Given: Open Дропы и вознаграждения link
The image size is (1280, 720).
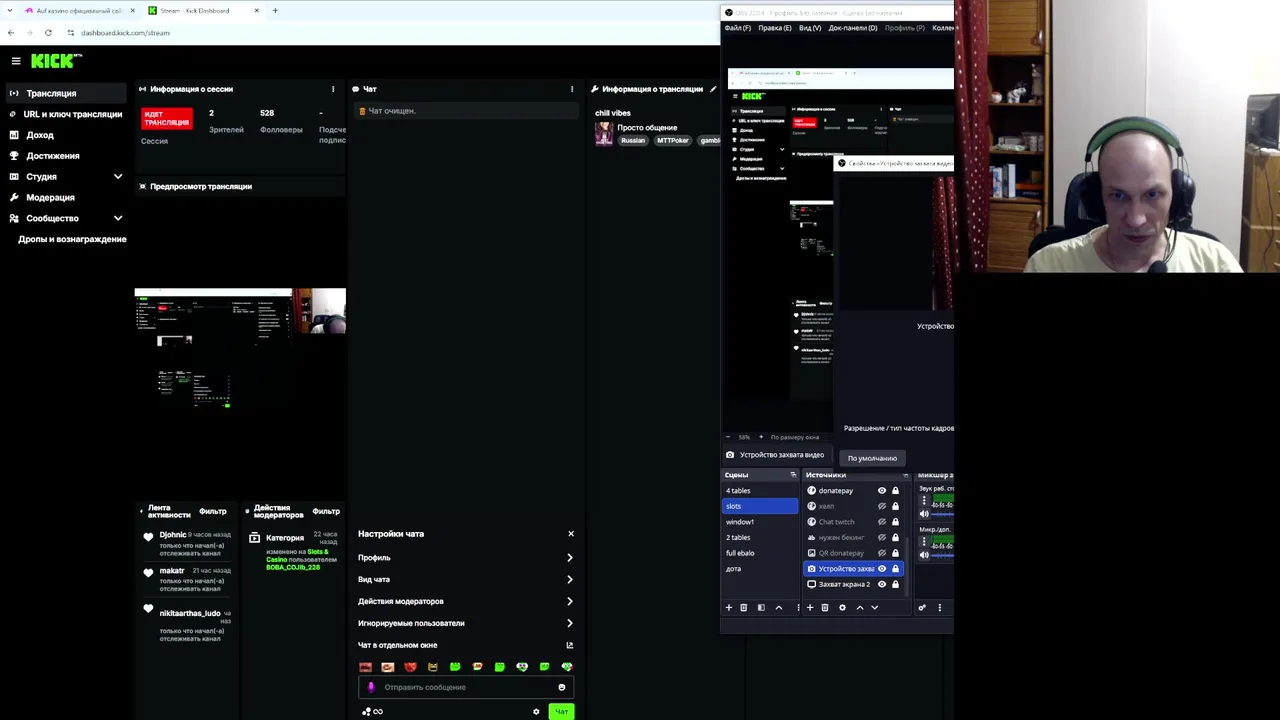Looking at the screenshot, I should (x=72, y=239).
